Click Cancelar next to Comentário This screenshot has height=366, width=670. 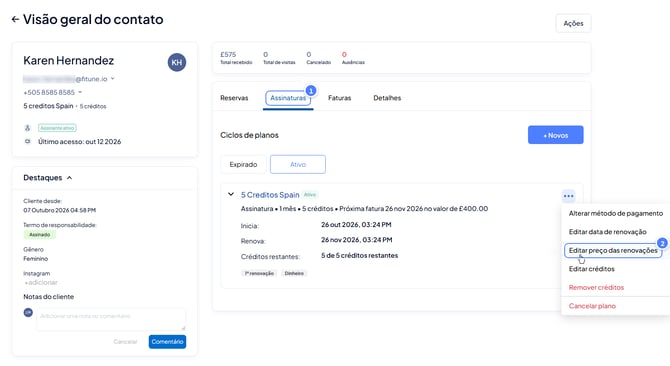coord(125,342)
